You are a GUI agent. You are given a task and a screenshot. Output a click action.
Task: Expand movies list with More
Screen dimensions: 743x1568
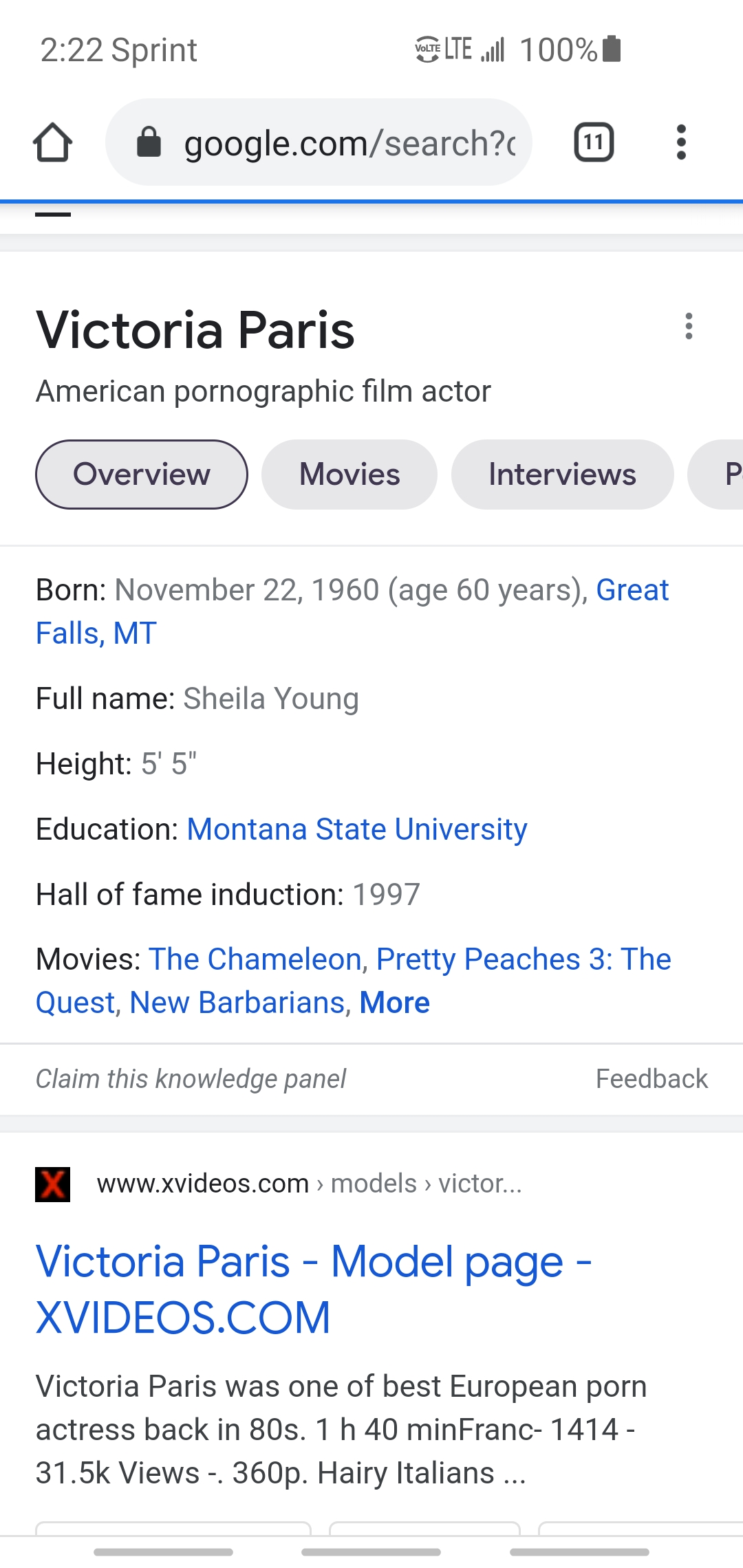(395, 1003)
